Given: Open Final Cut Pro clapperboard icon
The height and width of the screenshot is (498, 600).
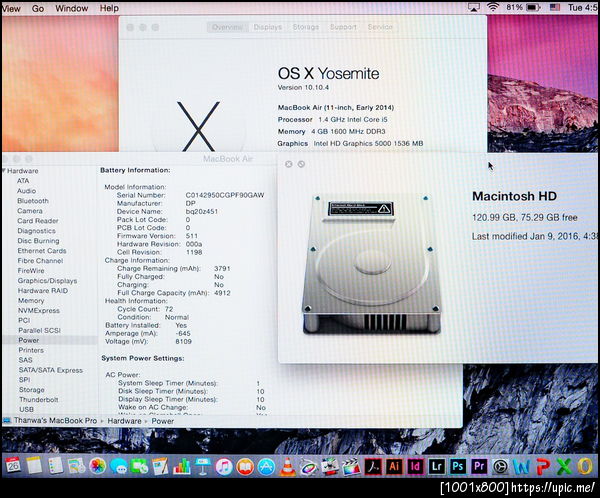Looking at the screenshot, I should (x=351, y=467).
